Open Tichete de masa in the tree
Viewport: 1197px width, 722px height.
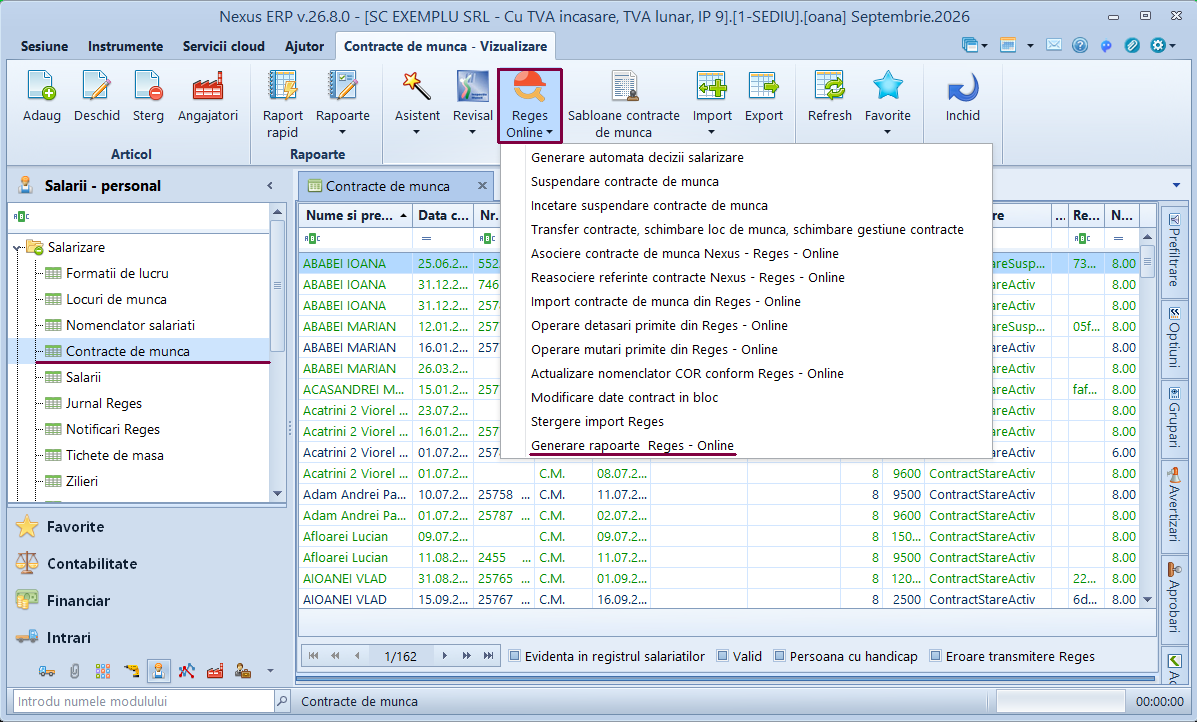115,455
